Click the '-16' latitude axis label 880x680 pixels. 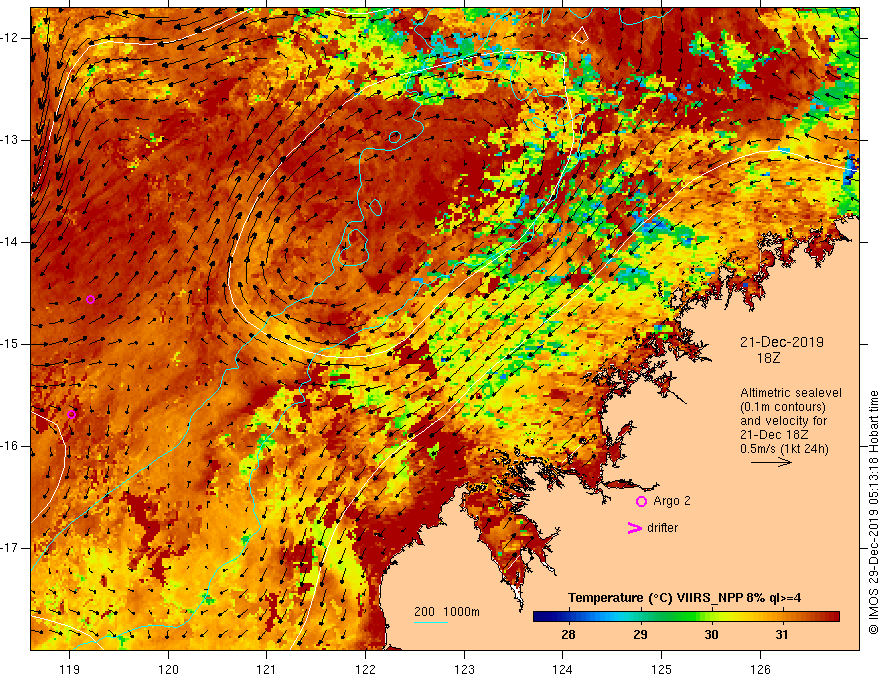pos(10,446)
